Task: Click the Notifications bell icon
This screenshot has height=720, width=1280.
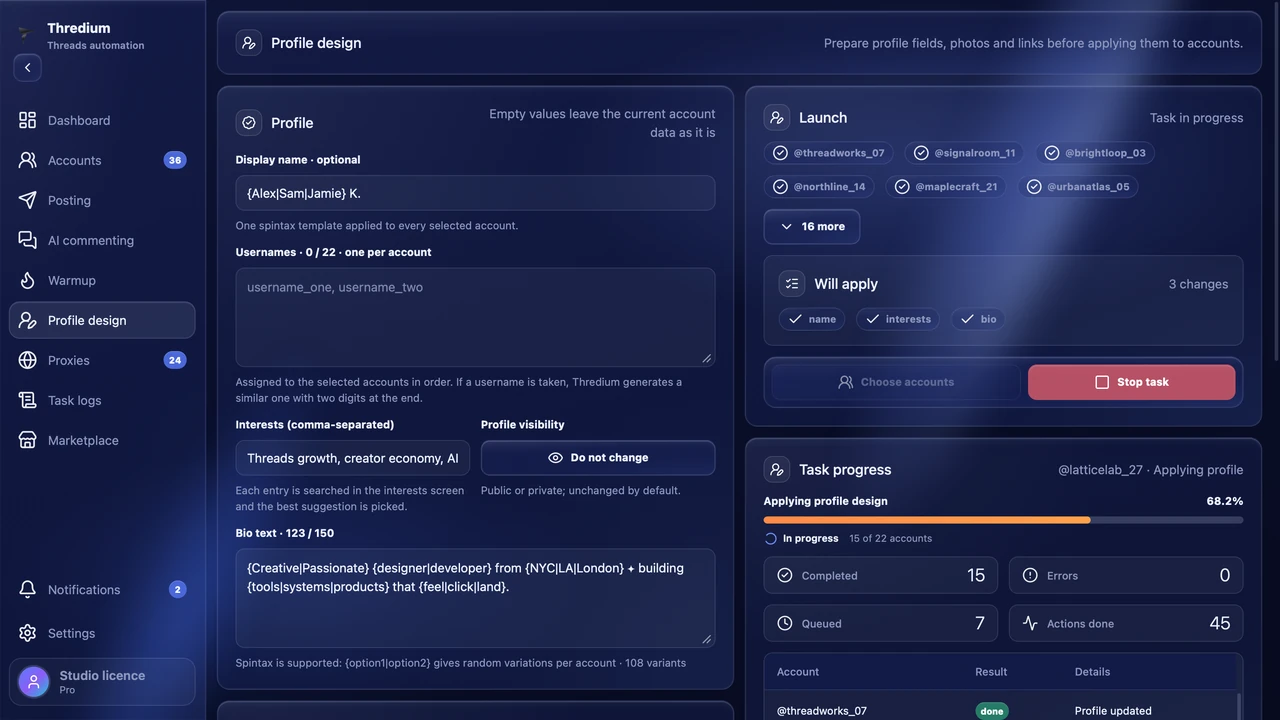Action: pyautogui.click(x=28, y=589)
